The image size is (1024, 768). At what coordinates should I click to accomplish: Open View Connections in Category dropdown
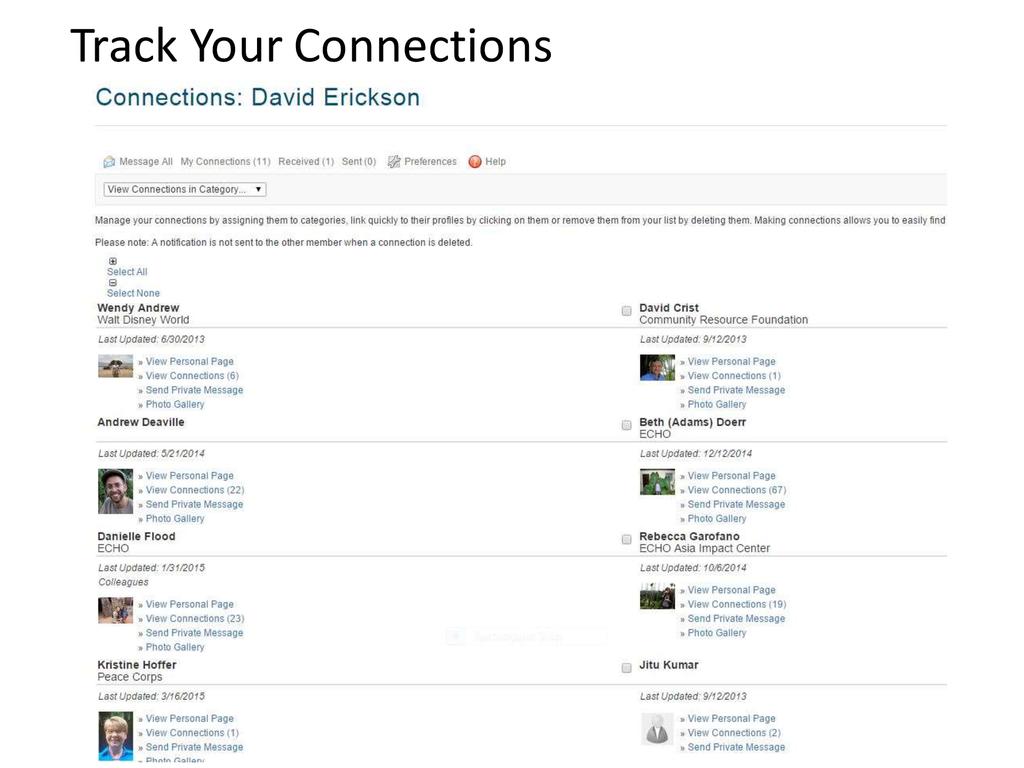pos(185,189)
